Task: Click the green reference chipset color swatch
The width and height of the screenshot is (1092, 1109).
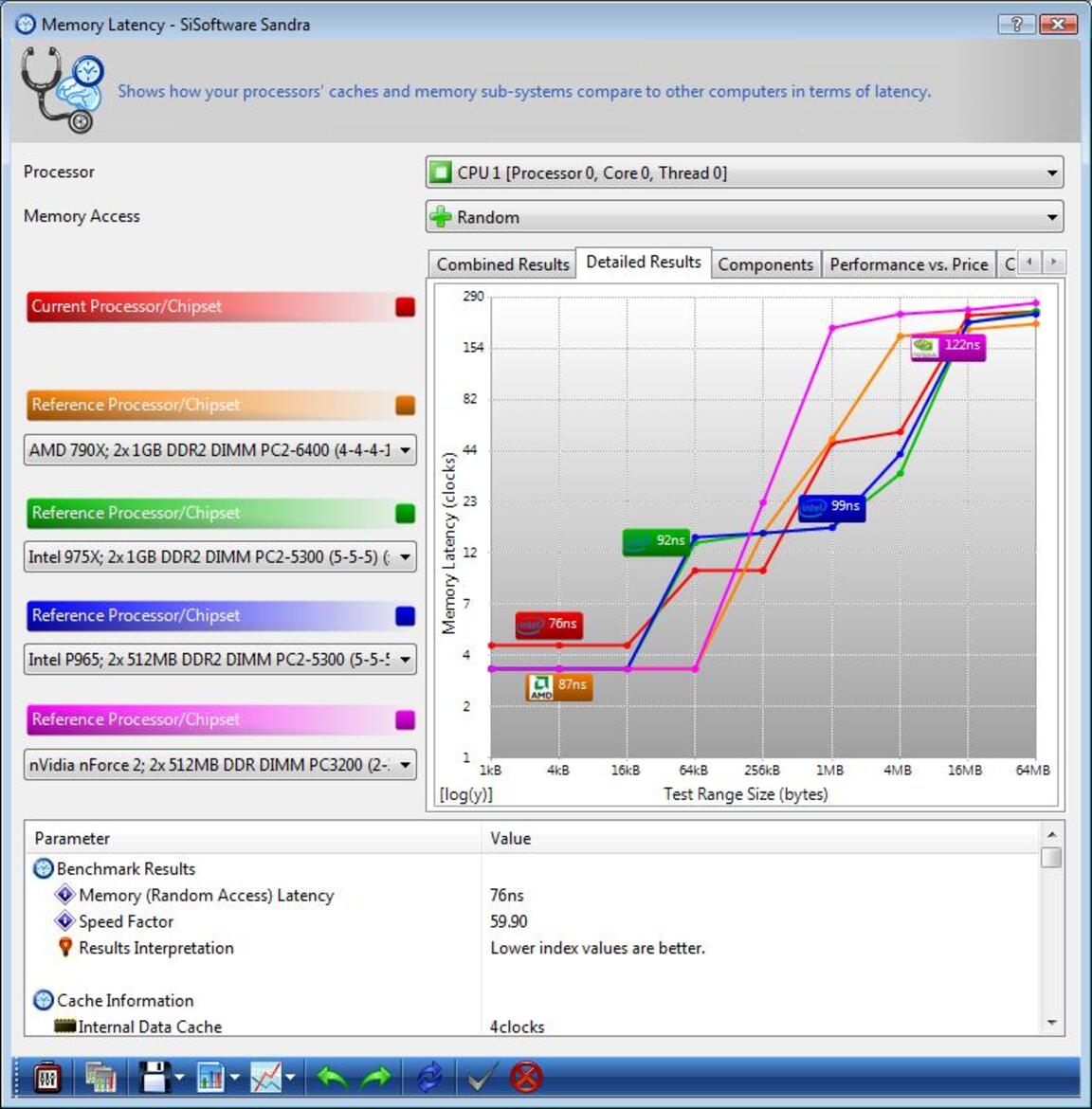Action: 406,514
